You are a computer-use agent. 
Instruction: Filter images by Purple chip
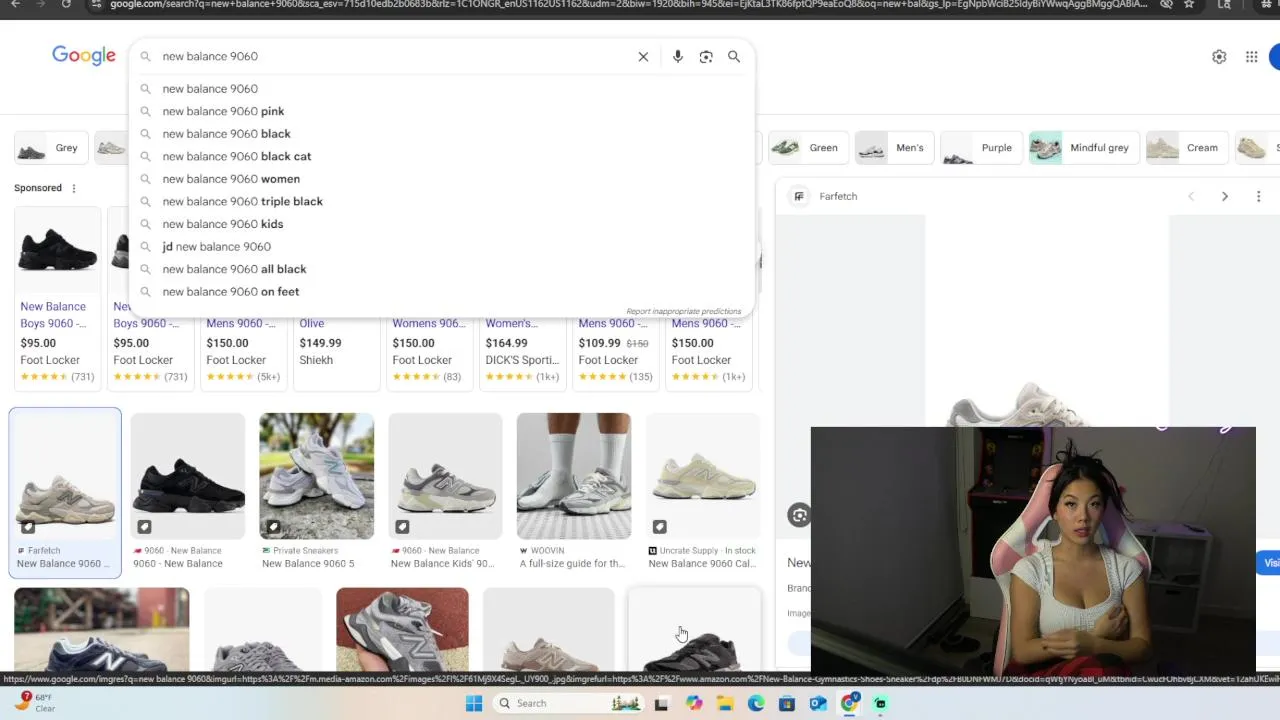[x=981, y=148]
